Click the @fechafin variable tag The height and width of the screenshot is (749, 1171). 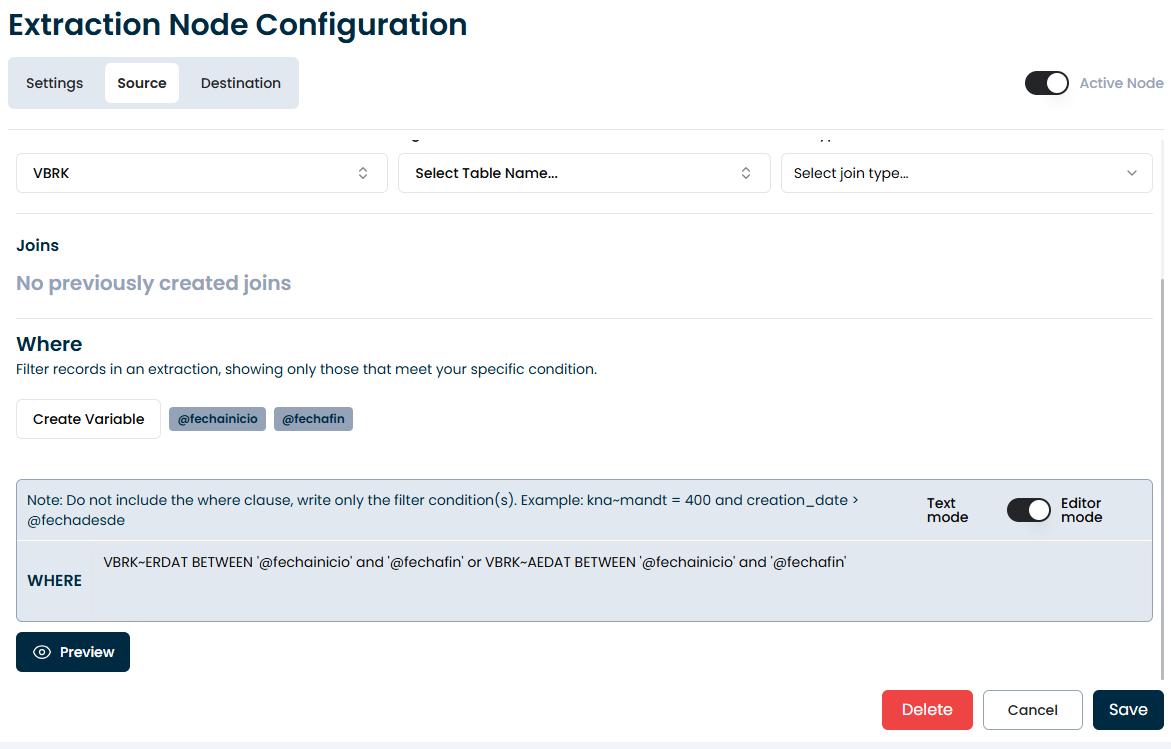click(314, 419)
